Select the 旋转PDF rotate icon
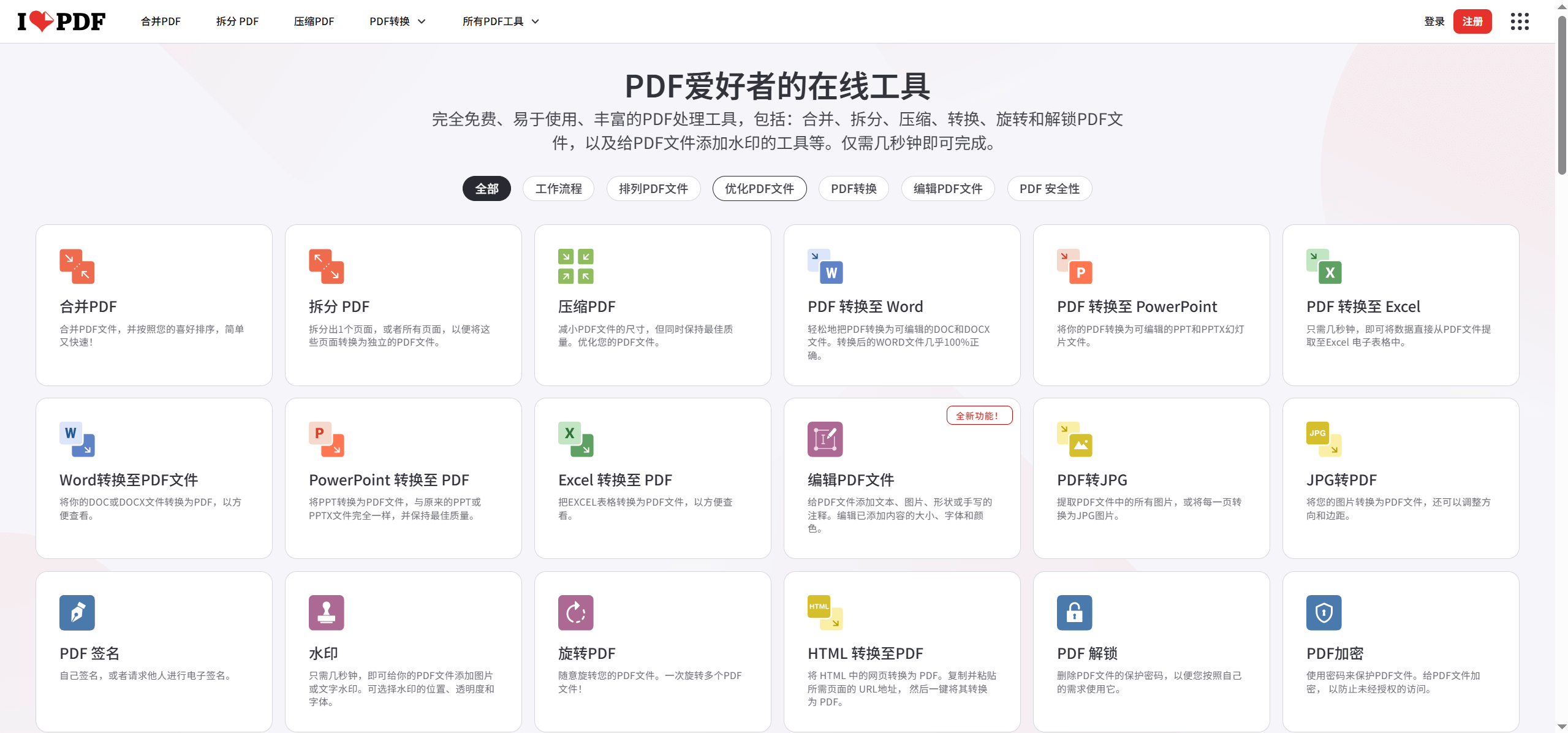The height and width of the screenshot is (733, 1568). [x=575, y=612]
